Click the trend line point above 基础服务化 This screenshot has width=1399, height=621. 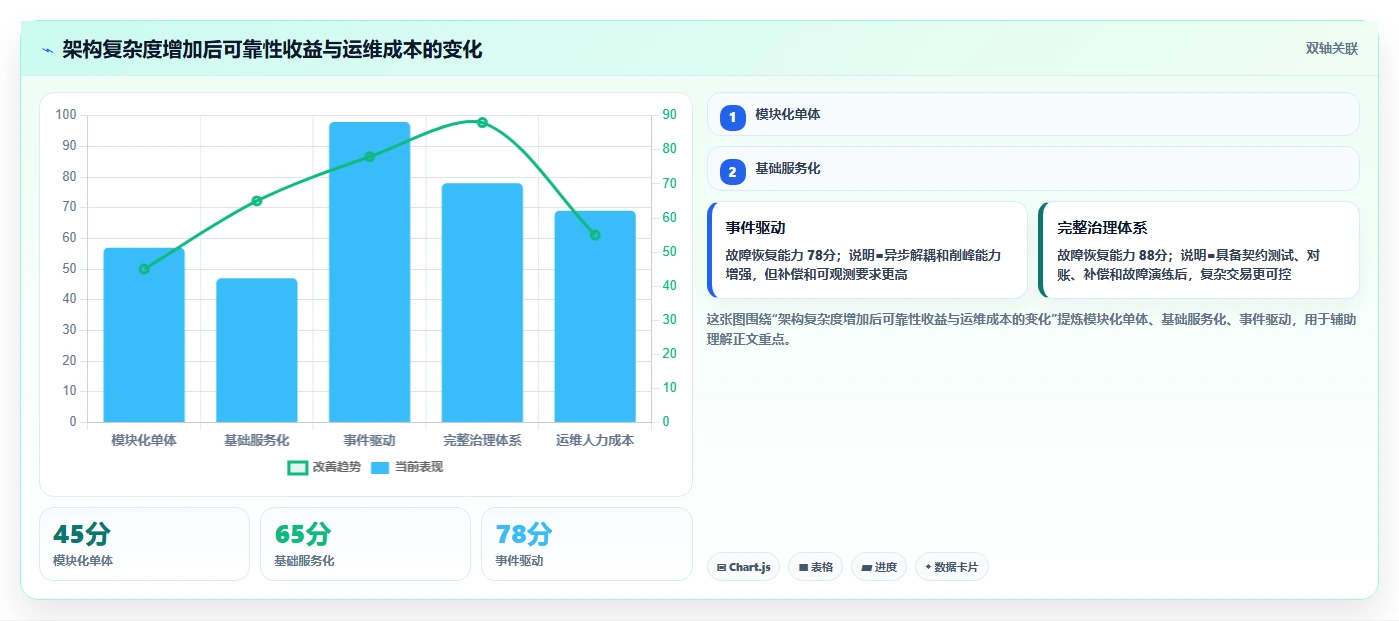(x=257, y=201)
